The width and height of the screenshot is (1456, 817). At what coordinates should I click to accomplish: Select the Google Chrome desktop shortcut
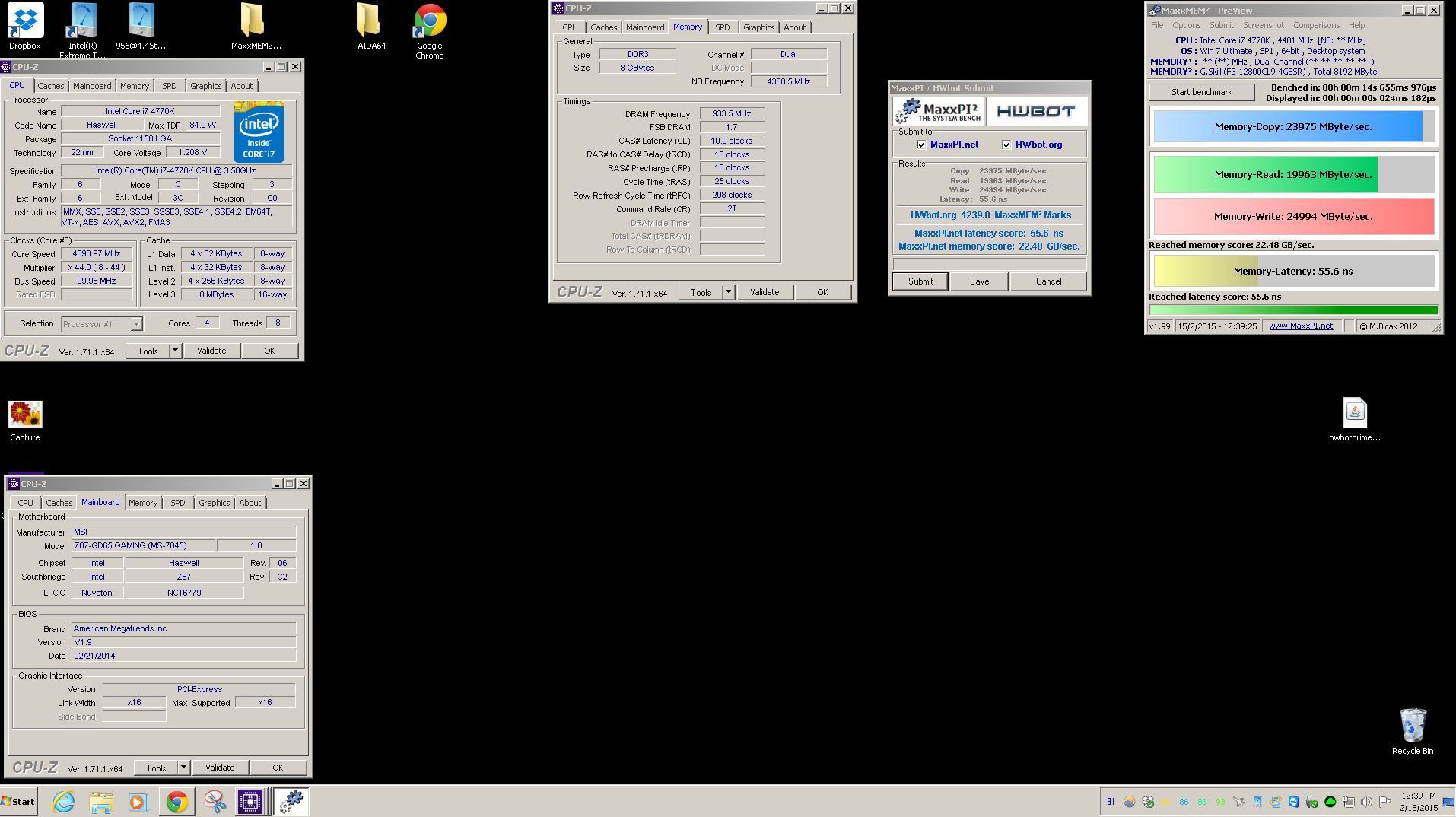click(x=429, y=30)
